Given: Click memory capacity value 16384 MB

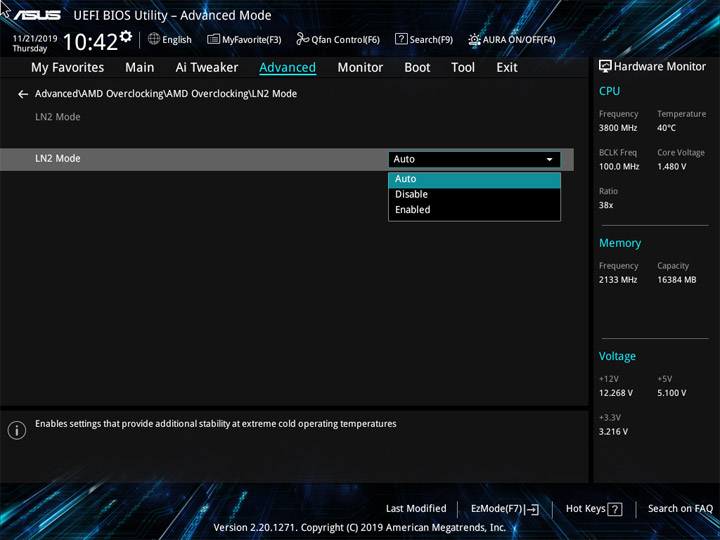Looking at the screenshot, I should [676, 280].
